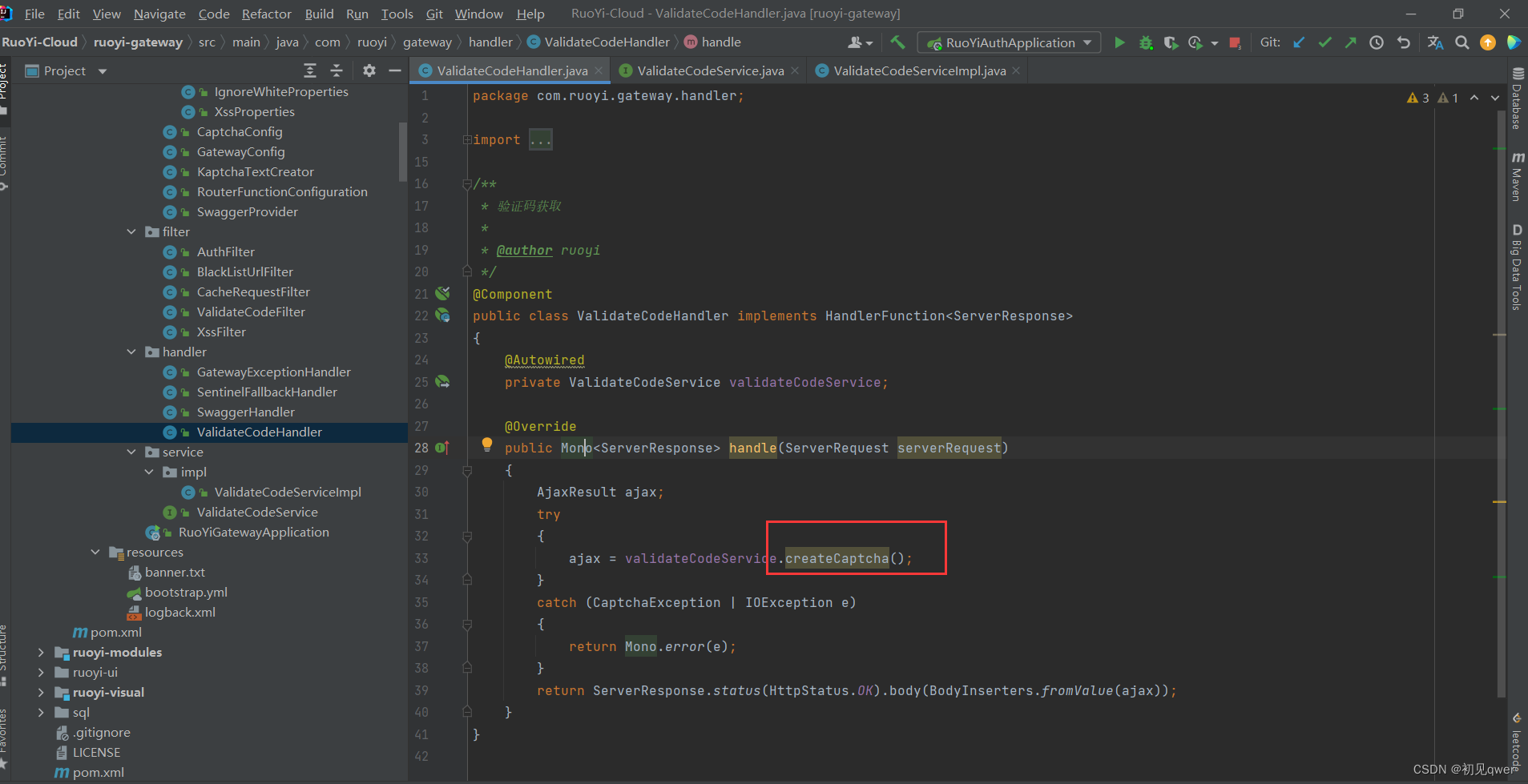Open the leetcode tool window
This screenshot has height=784, width=1528.
pyautogui.click(x=1517, y=742)
